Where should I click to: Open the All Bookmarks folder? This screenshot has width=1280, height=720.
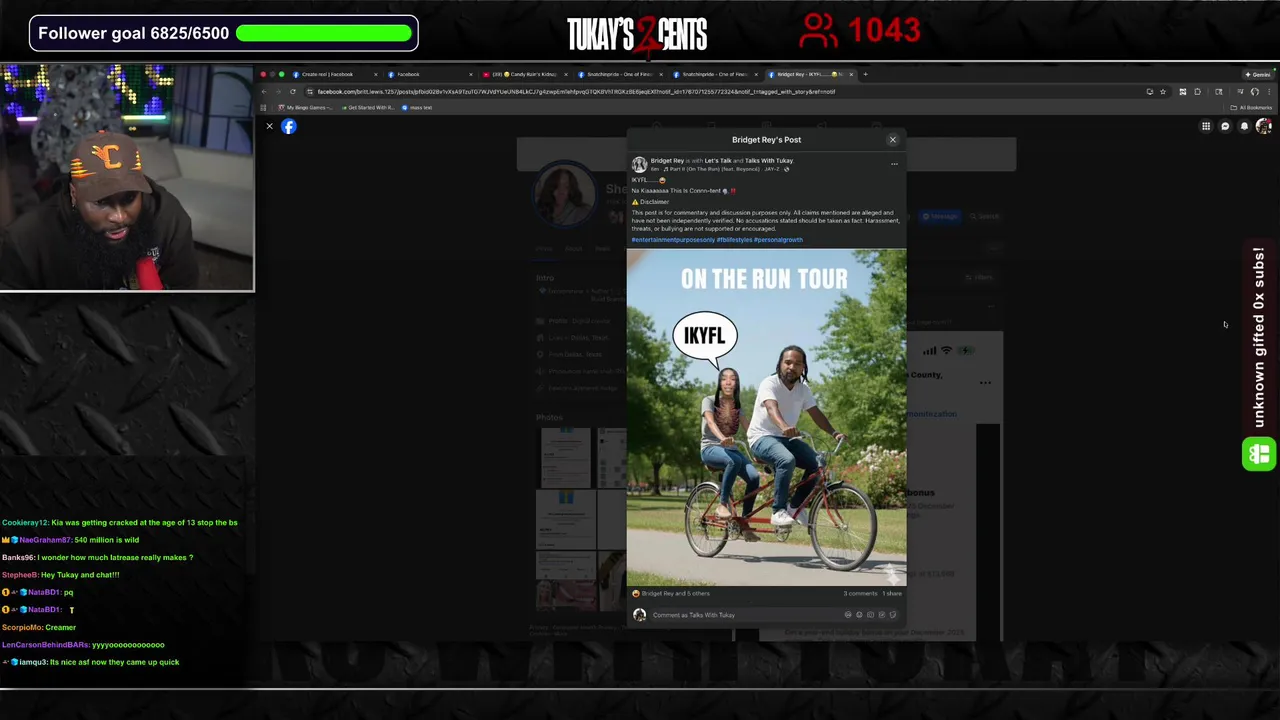pos(1253,107)
